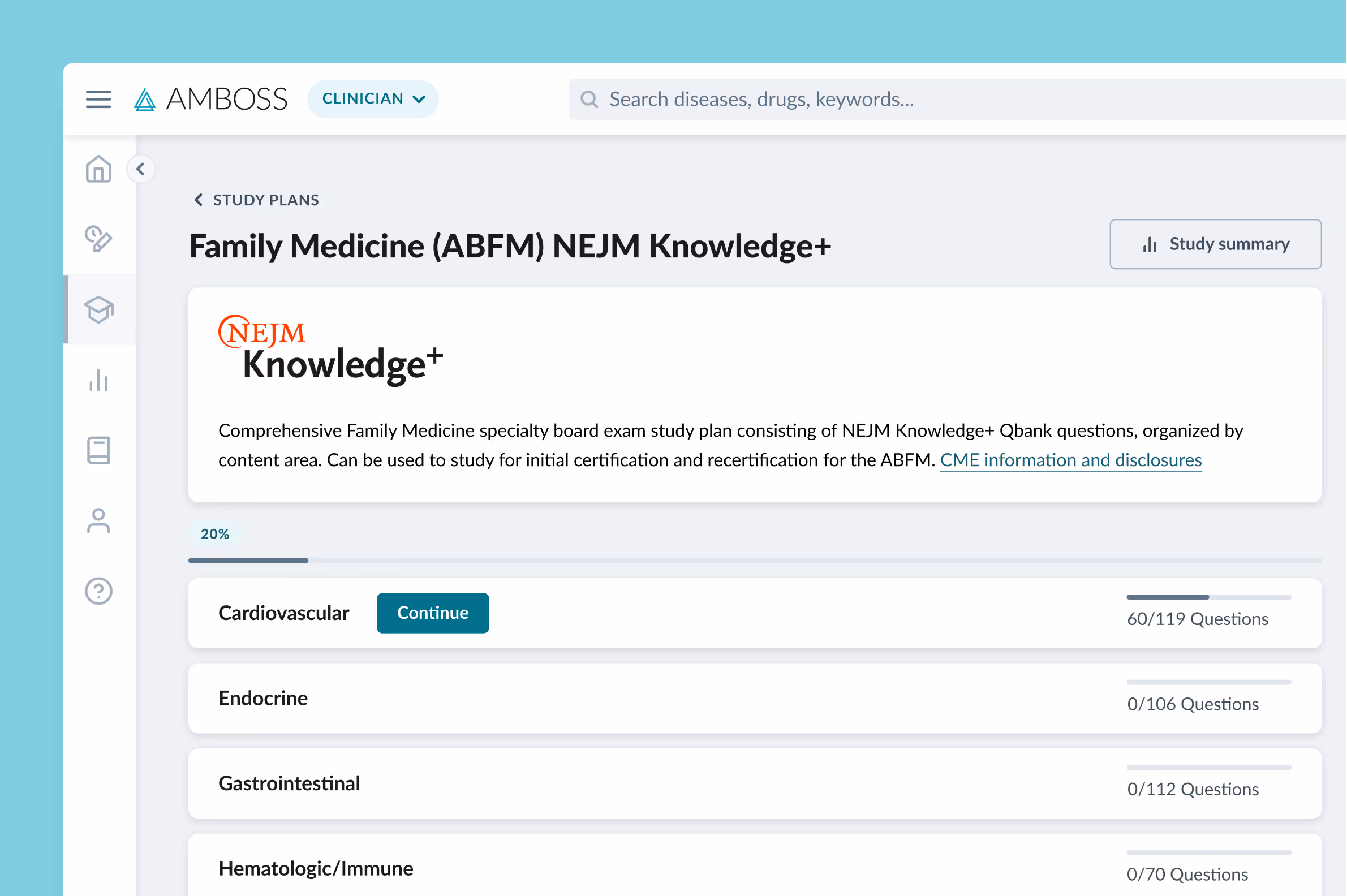Image resolution: width=1347 pixels, height=896 pixels.
Task: Open the stethoscope clinical tools sidebar icon
Action: tap(98, 239)
